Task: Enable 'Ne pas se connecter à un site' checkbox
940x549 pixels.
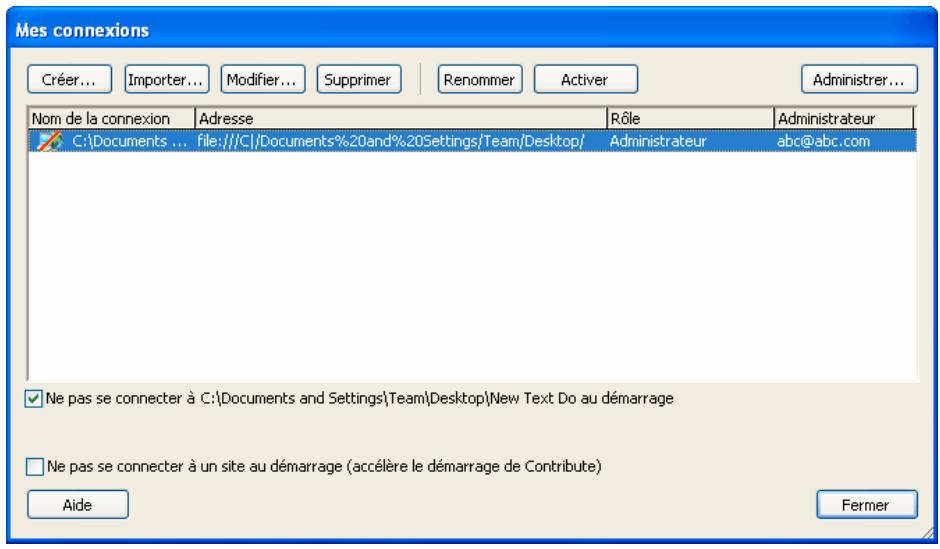Action: 35,467
